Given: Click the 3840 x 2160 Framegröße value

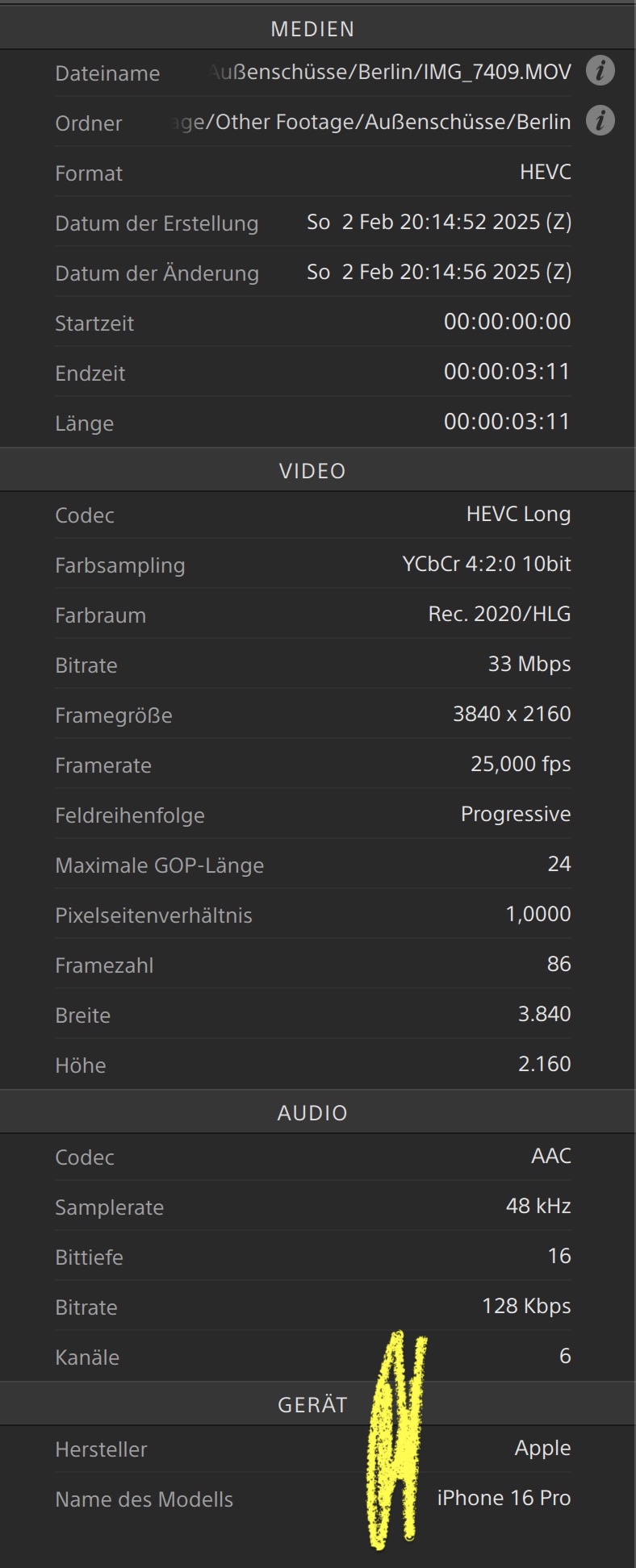Looking at the screenshot, I should click(512, 714).
